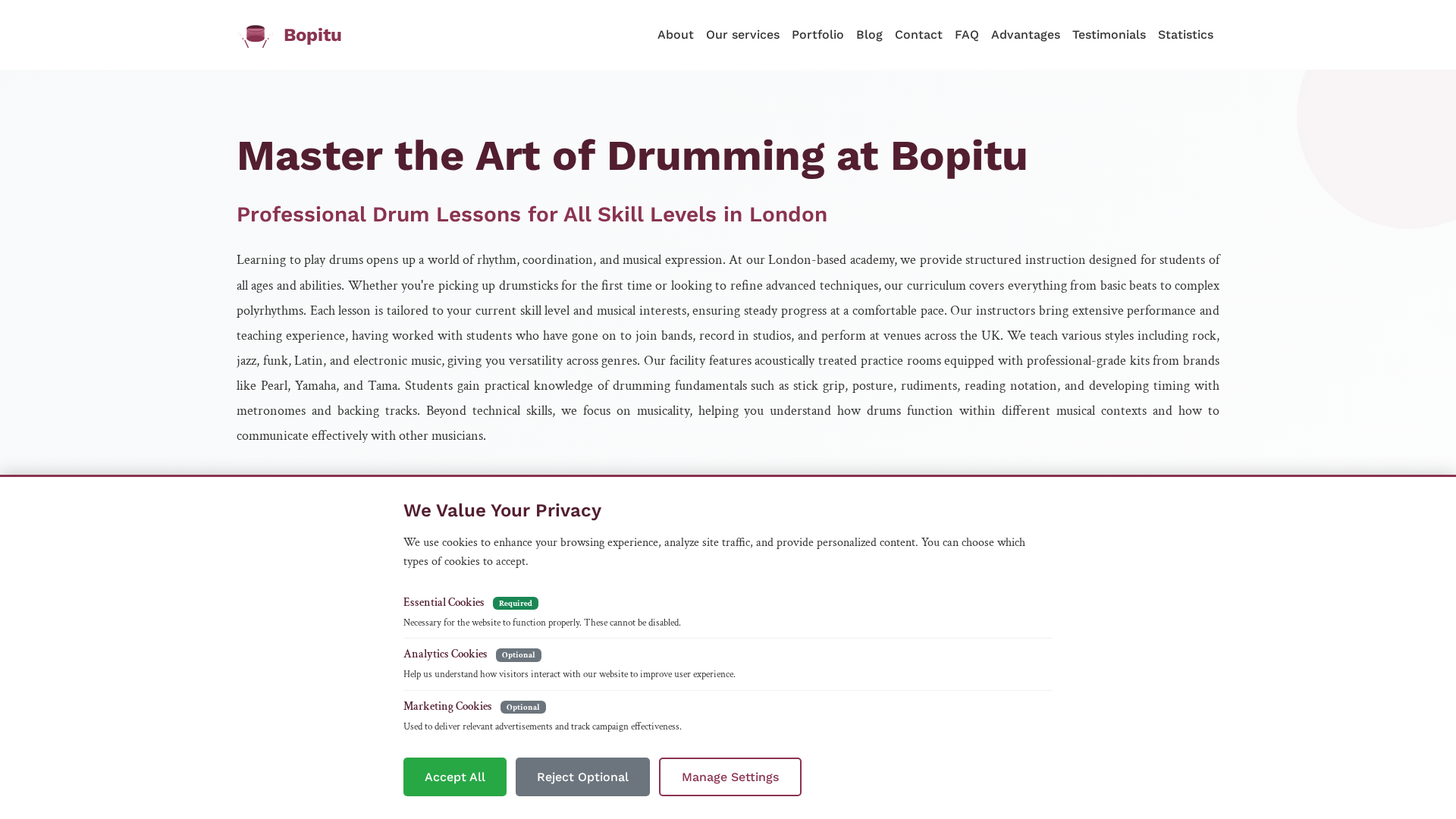This screenshot has width=1456, height=819.
Task: Accept All cookies with green button
Action: pyautogui.click(x=455, y=777)
